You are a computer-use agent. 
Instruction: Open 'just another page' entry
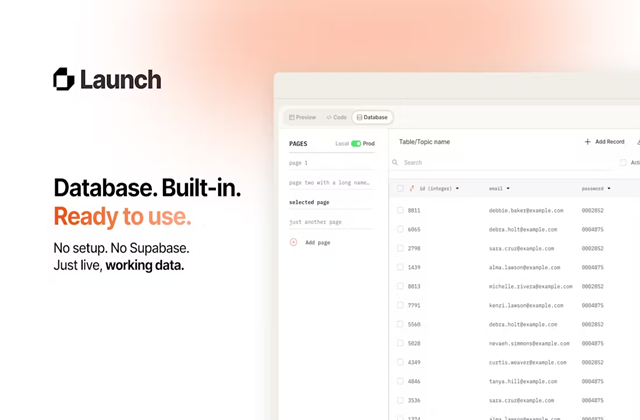pos(315,222)
